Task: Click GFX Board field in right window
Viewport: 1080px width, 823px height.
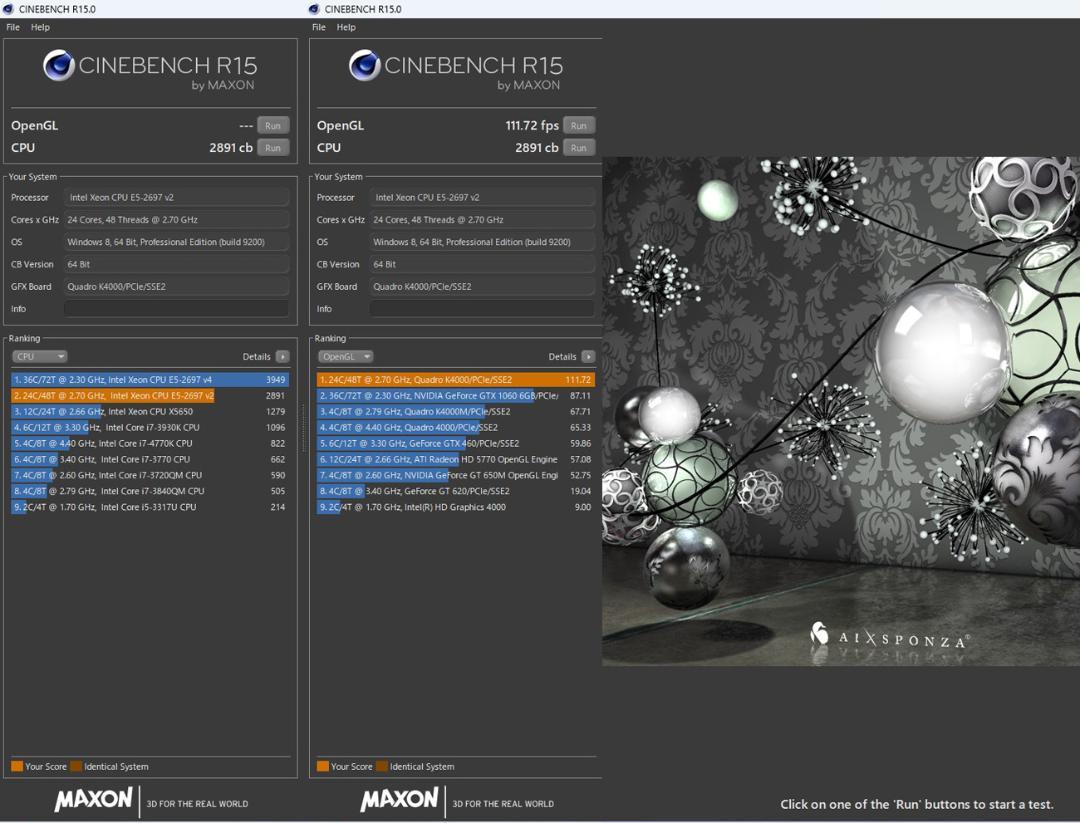Action: click(x=482, y=287)
